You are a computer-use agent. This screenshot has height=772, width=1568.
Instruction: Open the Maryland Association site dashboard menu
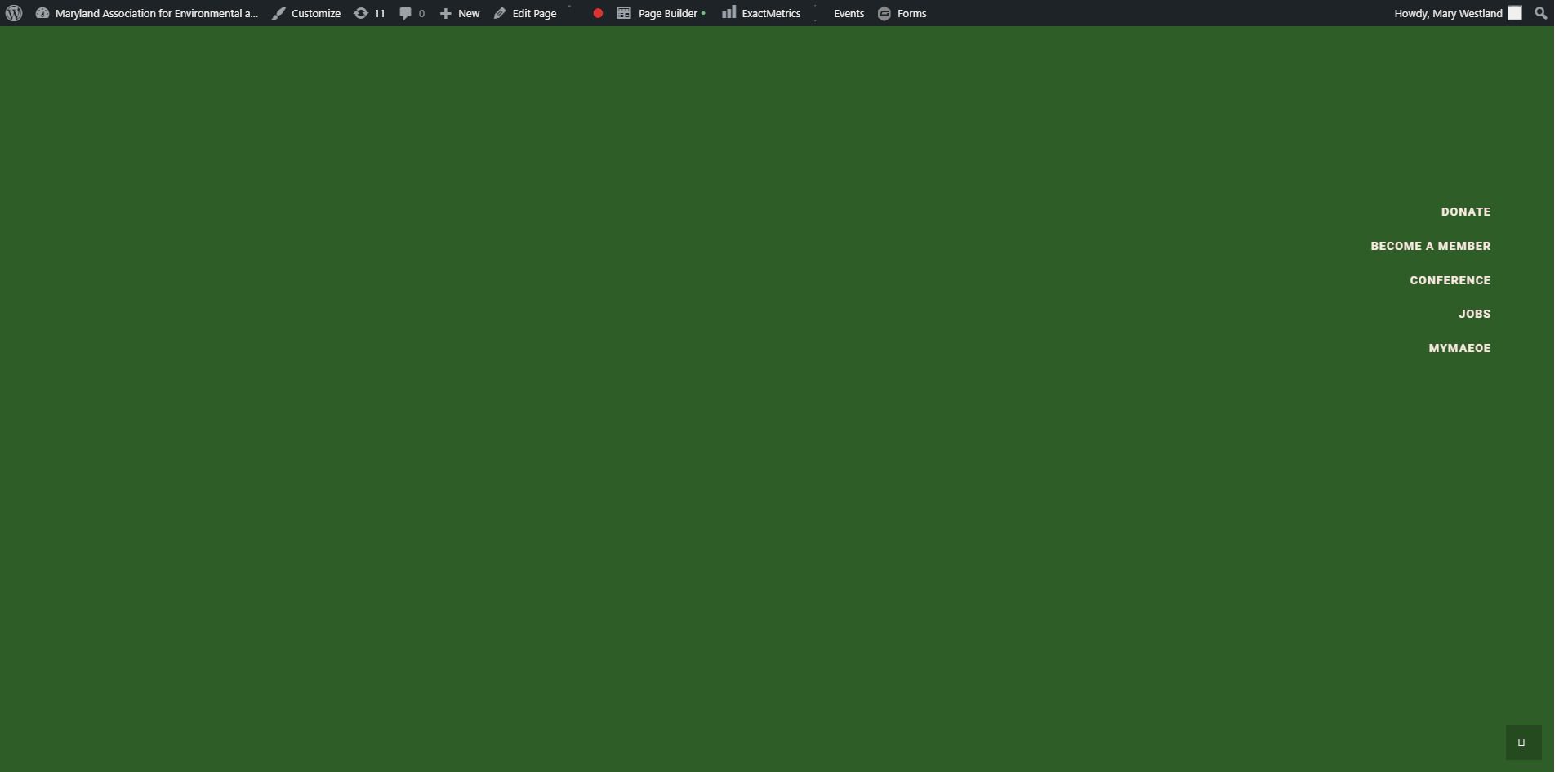coord(147,13)
